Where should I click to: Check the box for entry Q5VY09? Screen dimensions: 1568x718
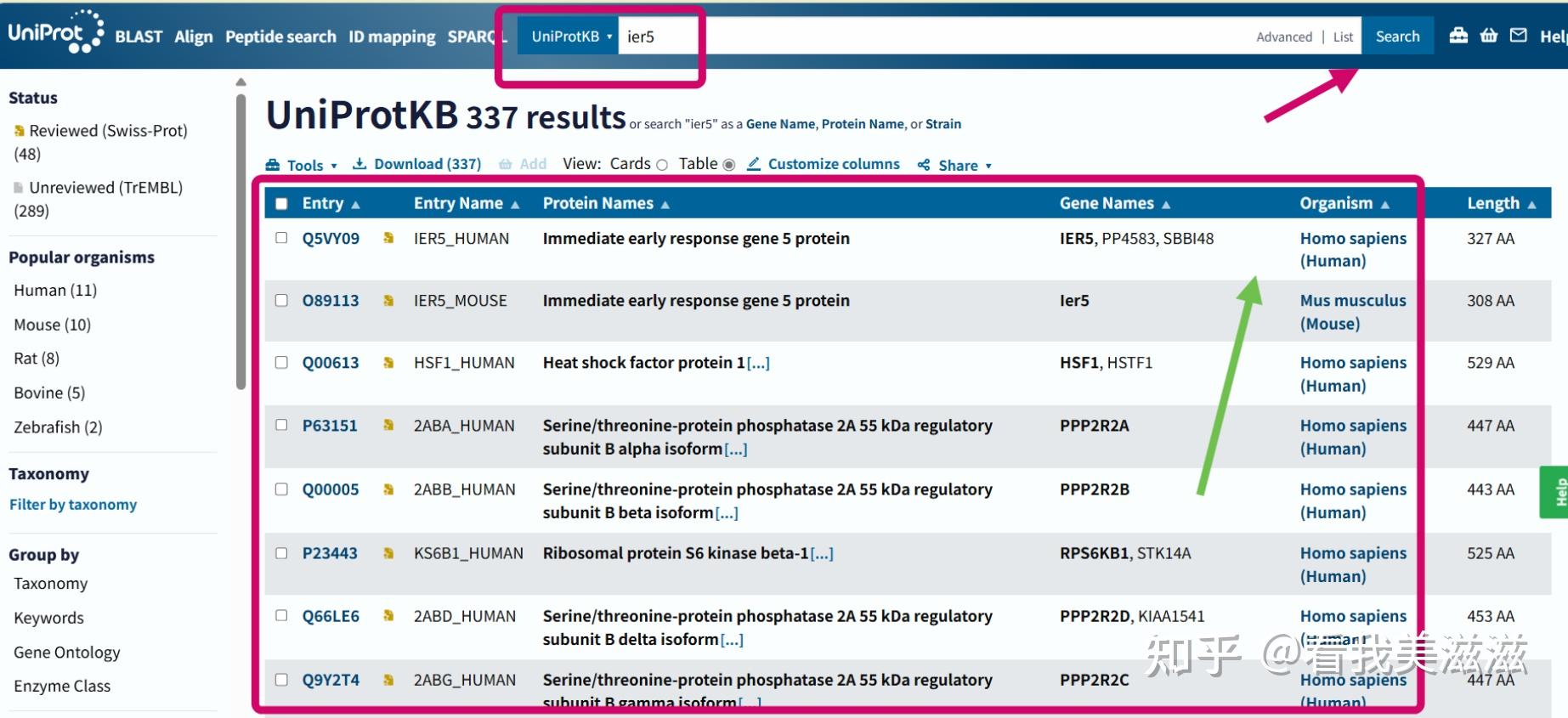click(281, 238)
